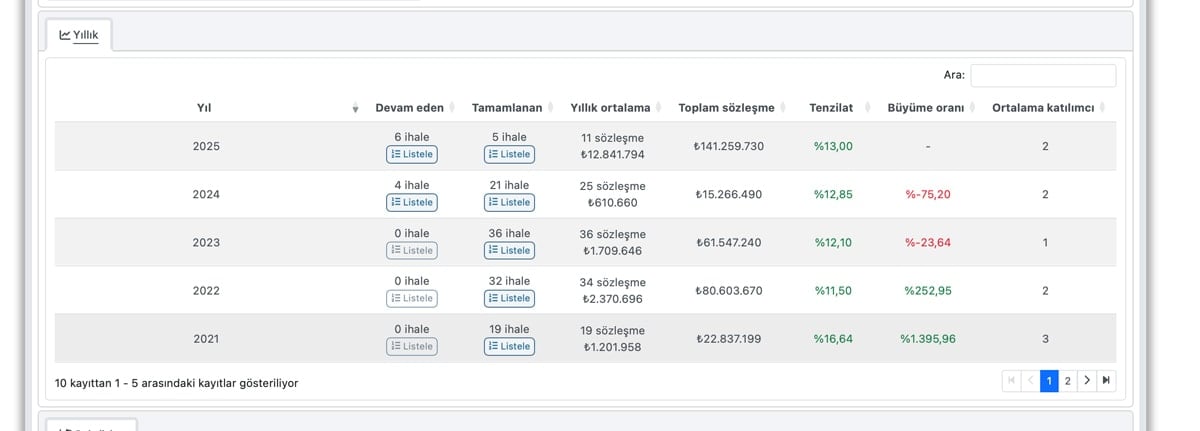Jump to last page icon

(x=1106, y=381)
